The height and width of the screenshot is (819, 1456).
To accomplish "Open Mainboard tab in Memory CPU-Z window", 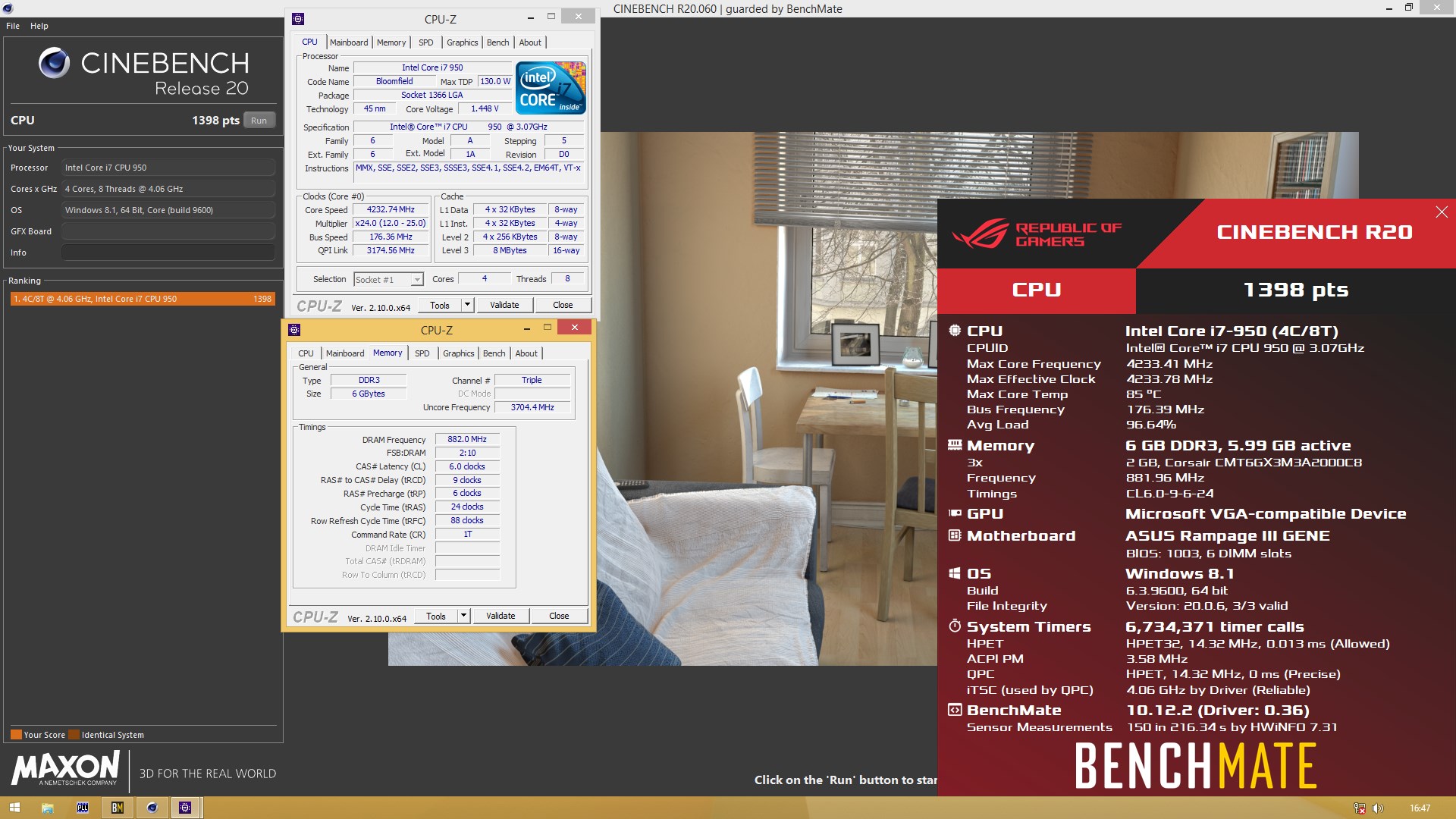I will click(x=345, y=353).
